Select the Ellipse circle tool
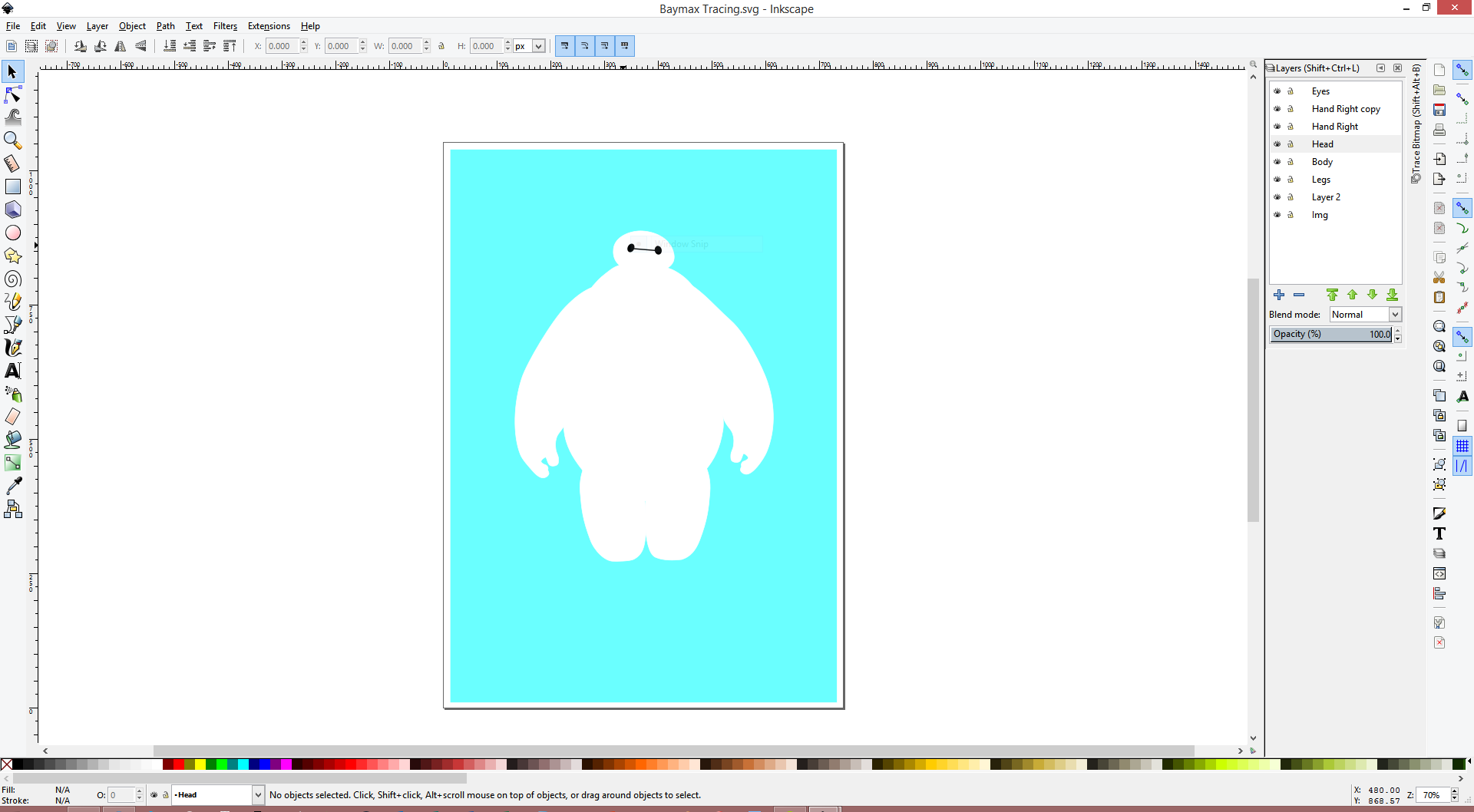Viewport: 1474px width, 812px height. [12, 233]
